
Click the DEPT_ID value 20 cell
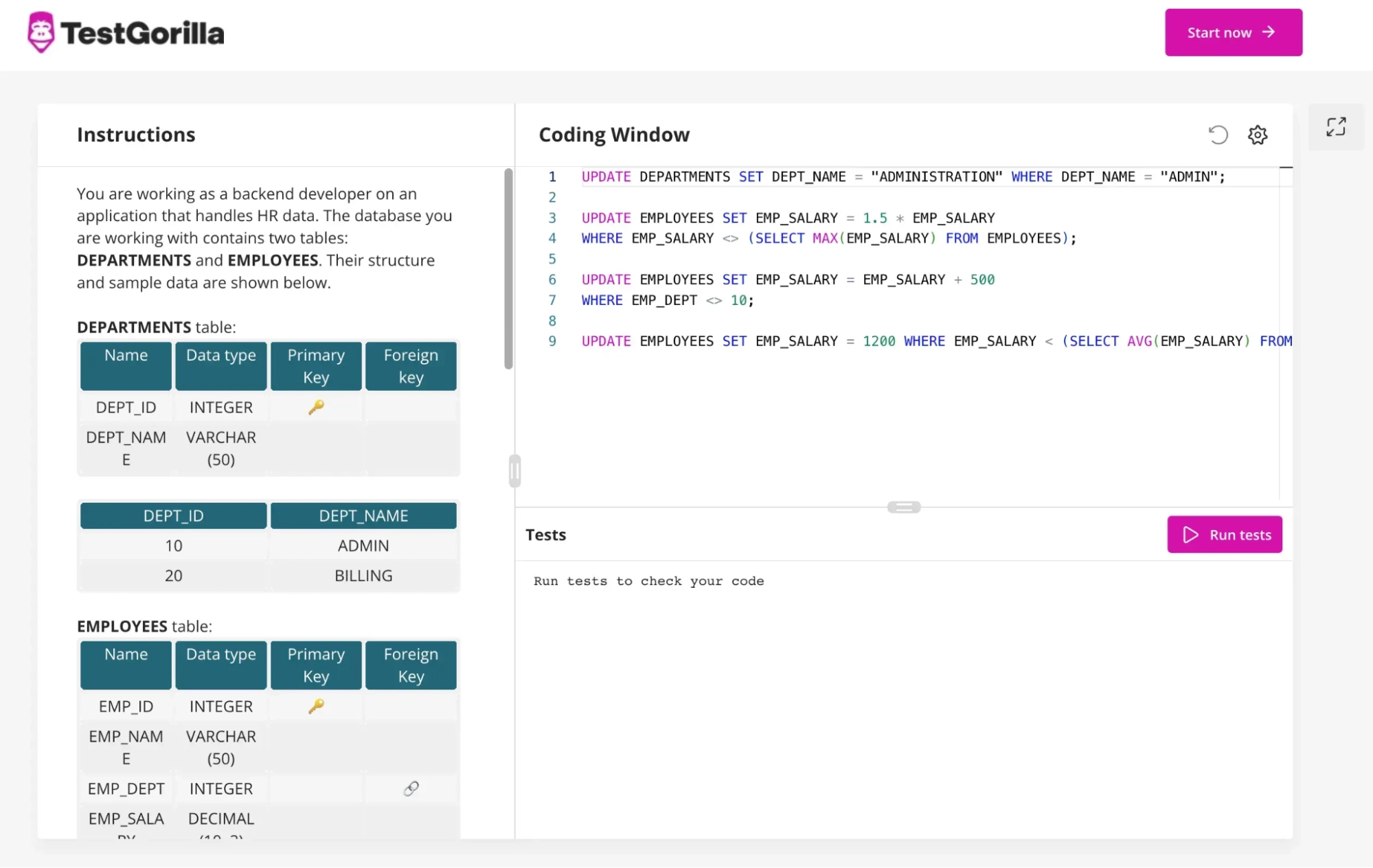point(173,575)
